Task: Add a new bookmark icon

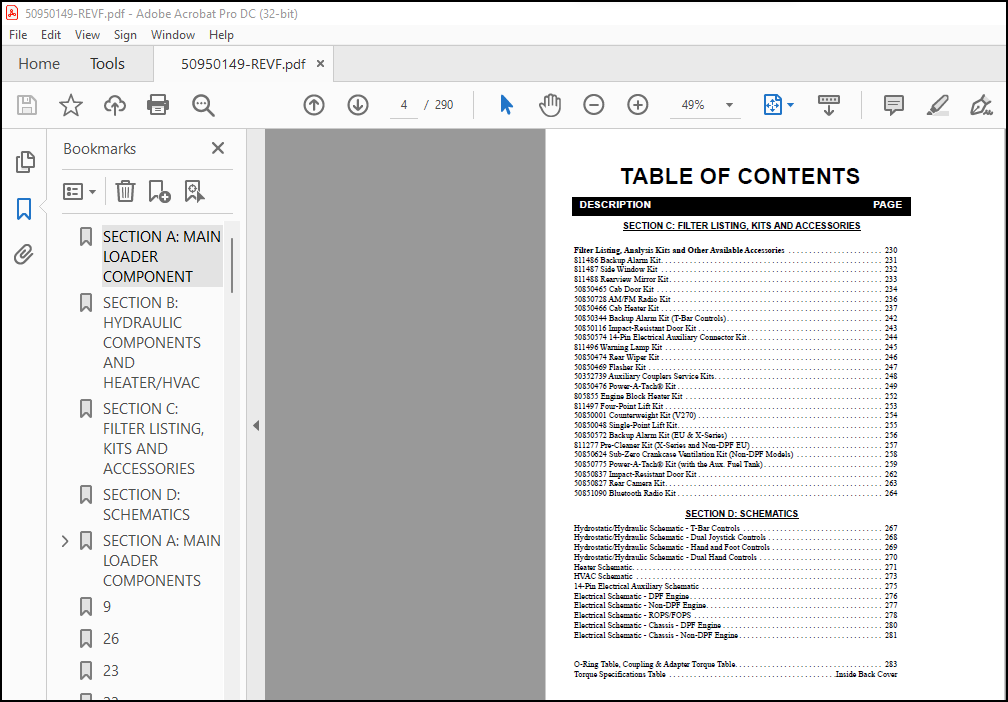Action: pyautogui.click(x=159, y=191)
